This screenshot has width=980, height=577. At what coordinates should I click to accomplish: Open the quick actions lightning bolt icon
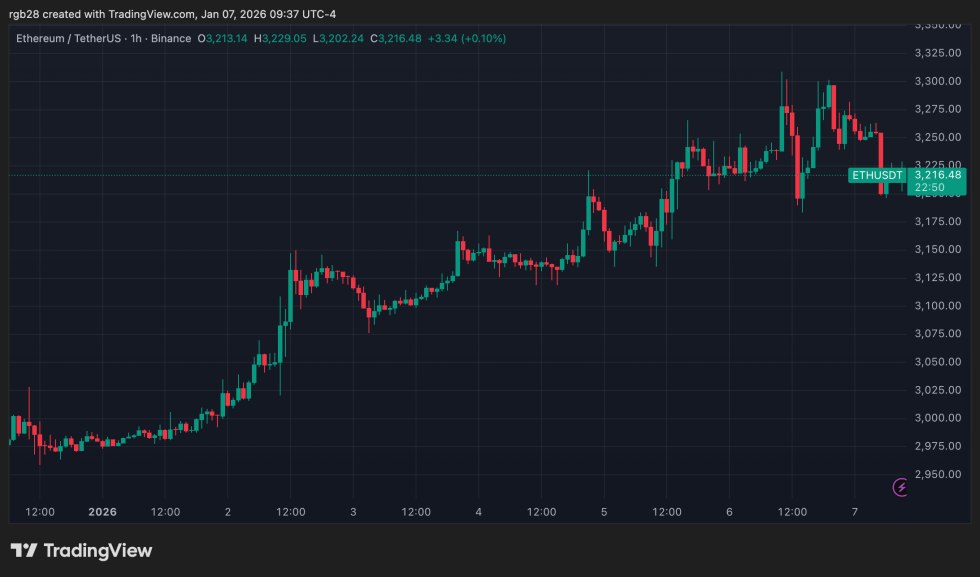[x=902, y=486]
